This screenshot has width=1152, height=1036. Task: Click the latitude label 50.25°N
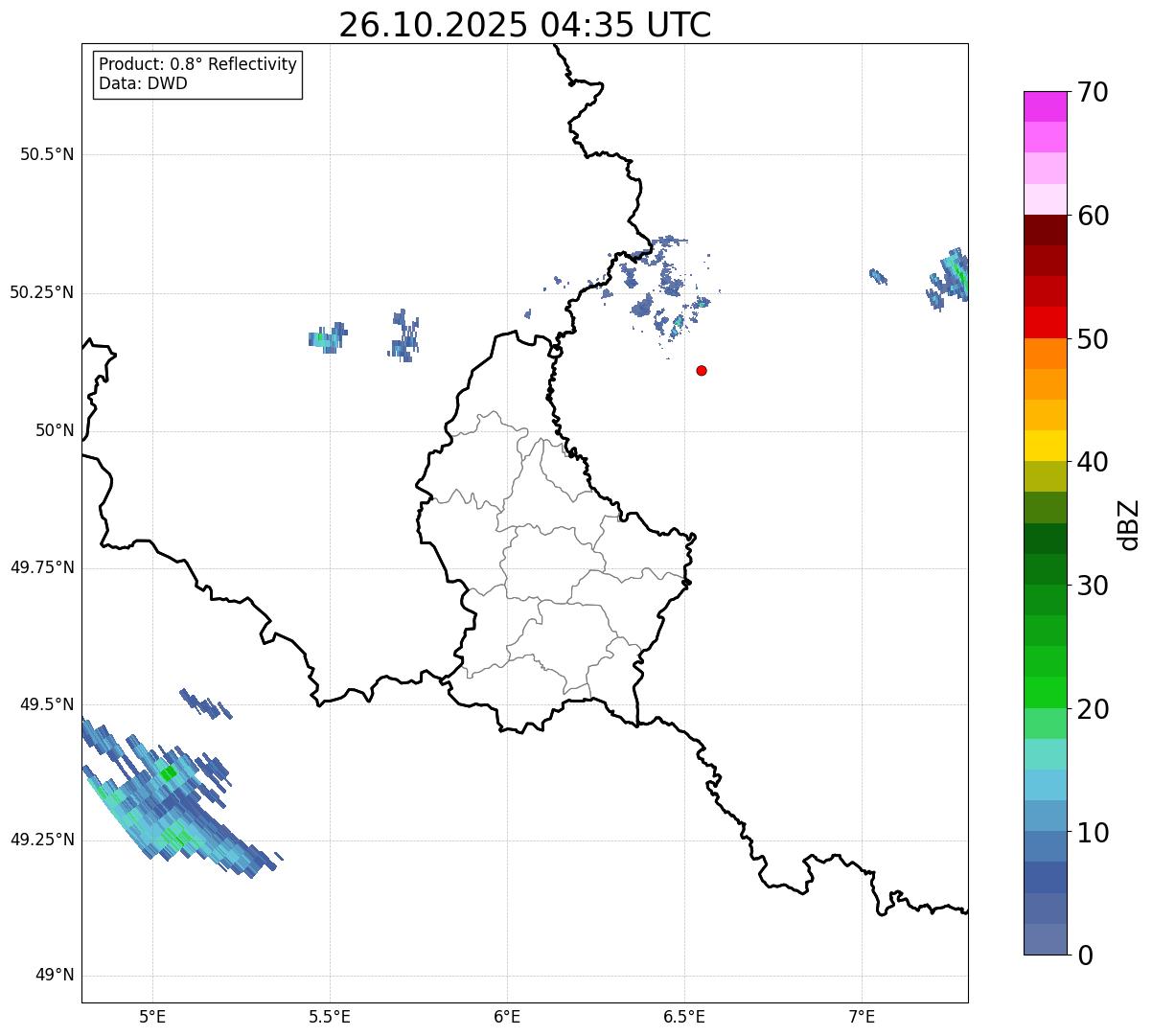pyautogui.click(x=42, y=292)
